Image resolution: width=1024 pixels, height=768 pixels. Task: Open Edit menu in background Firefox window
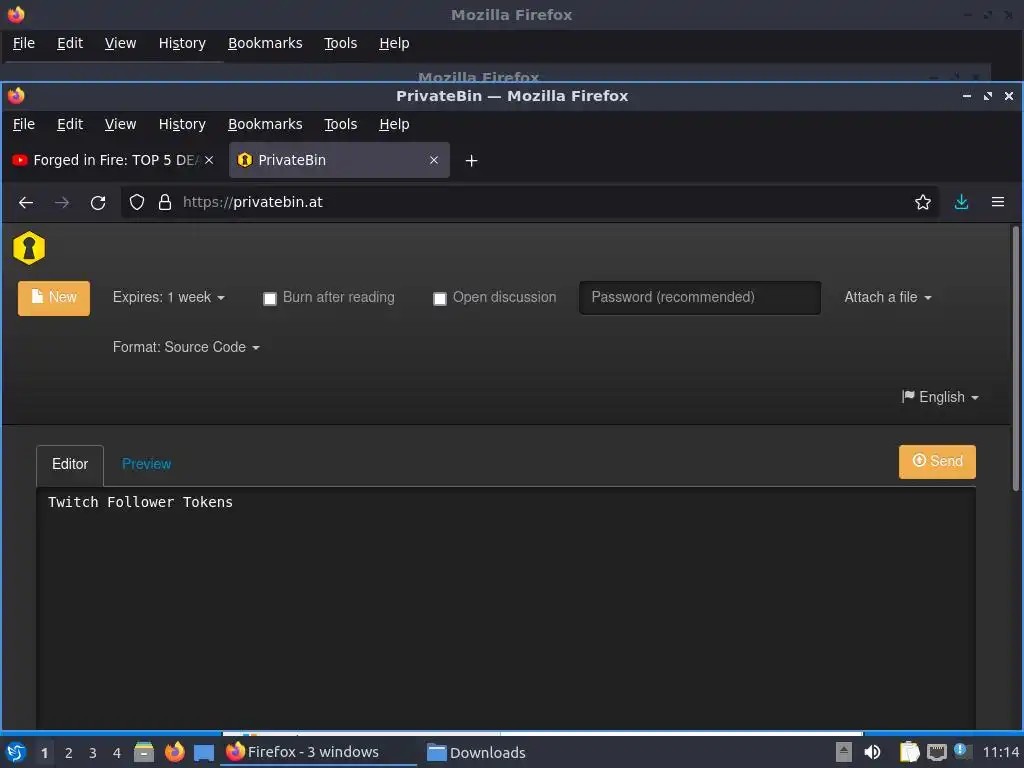tap(70, 43)
